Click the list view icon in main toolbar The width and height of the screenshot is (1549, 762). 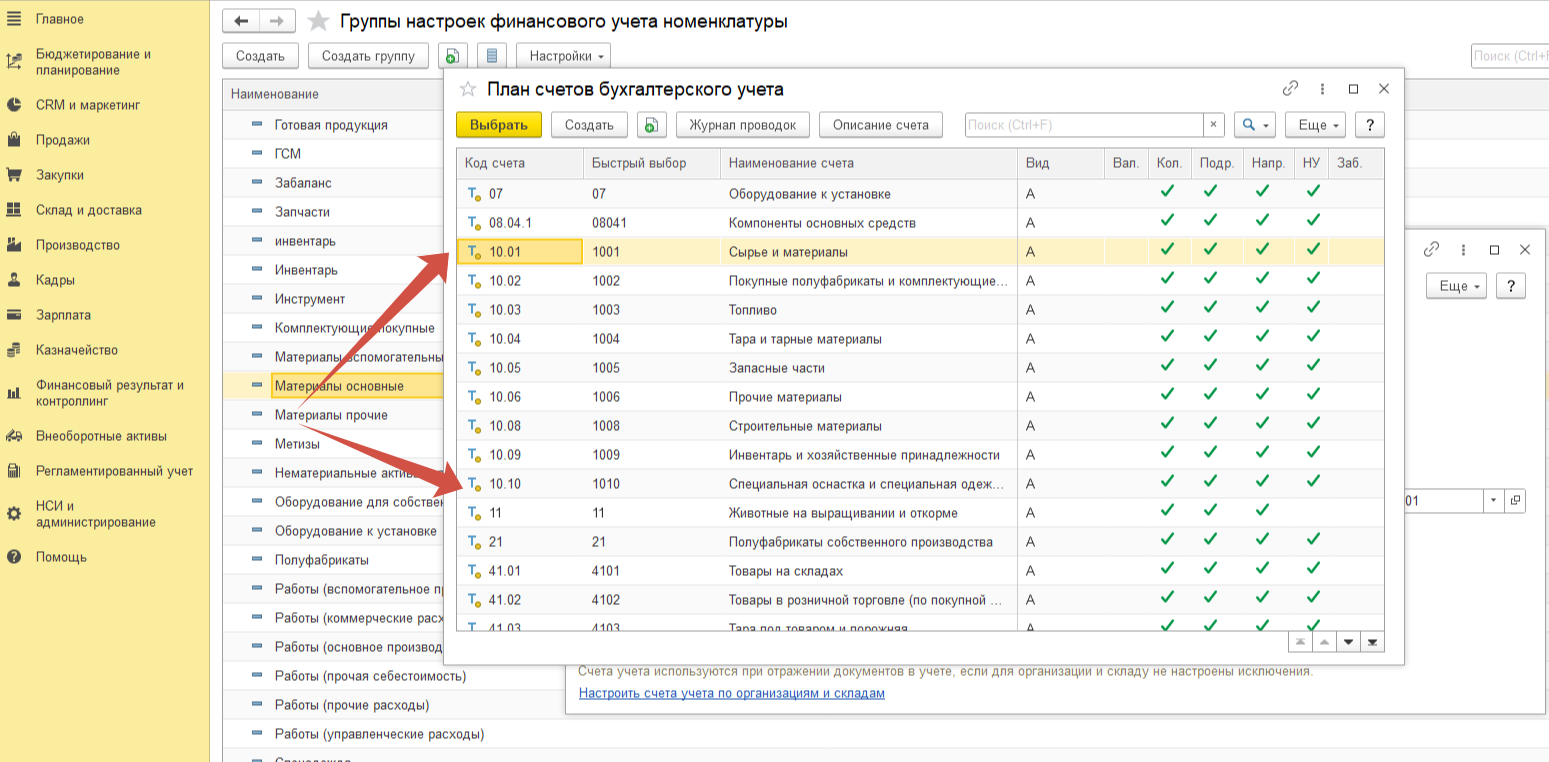click(491, 56)
